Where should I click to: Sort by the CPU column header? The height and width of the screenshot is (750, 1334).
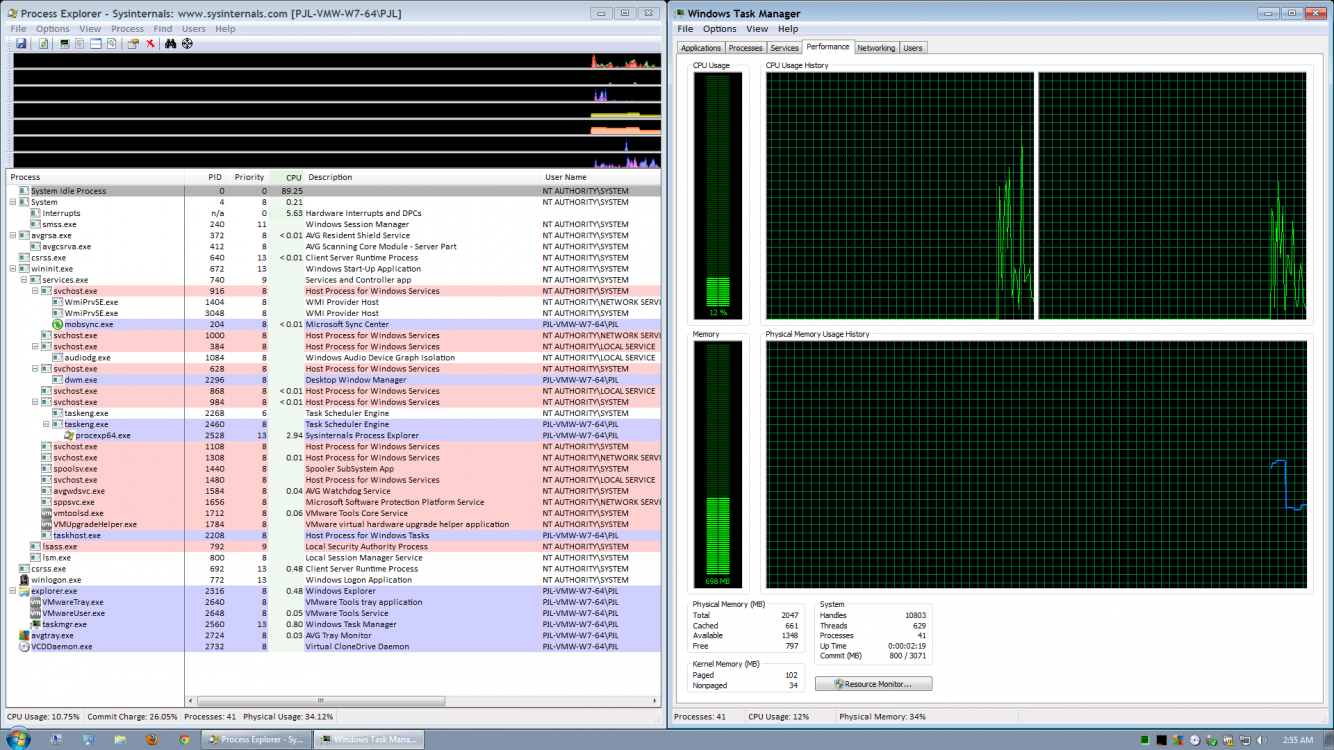point(287,177)
